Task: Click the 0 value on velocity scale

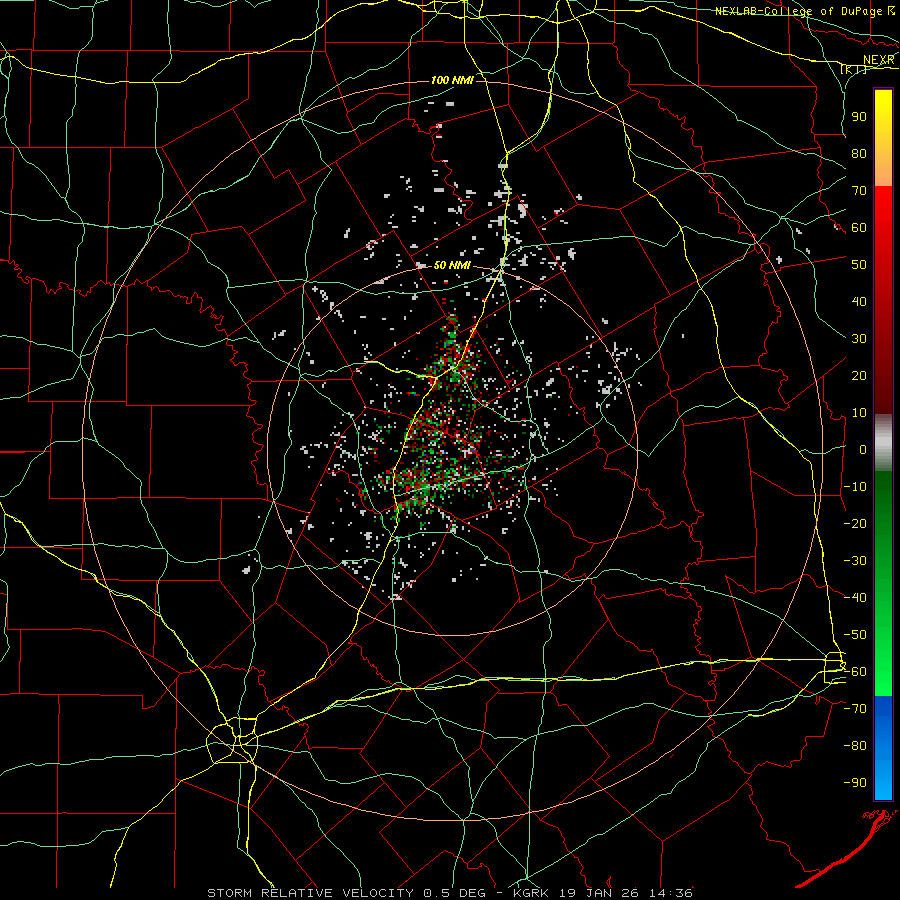Action: point(863,449)
